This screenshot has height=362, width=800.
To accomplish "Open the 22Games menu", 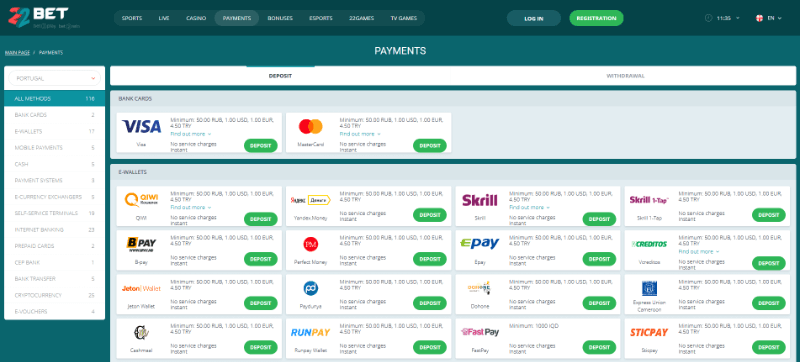I will click(362, 18).
